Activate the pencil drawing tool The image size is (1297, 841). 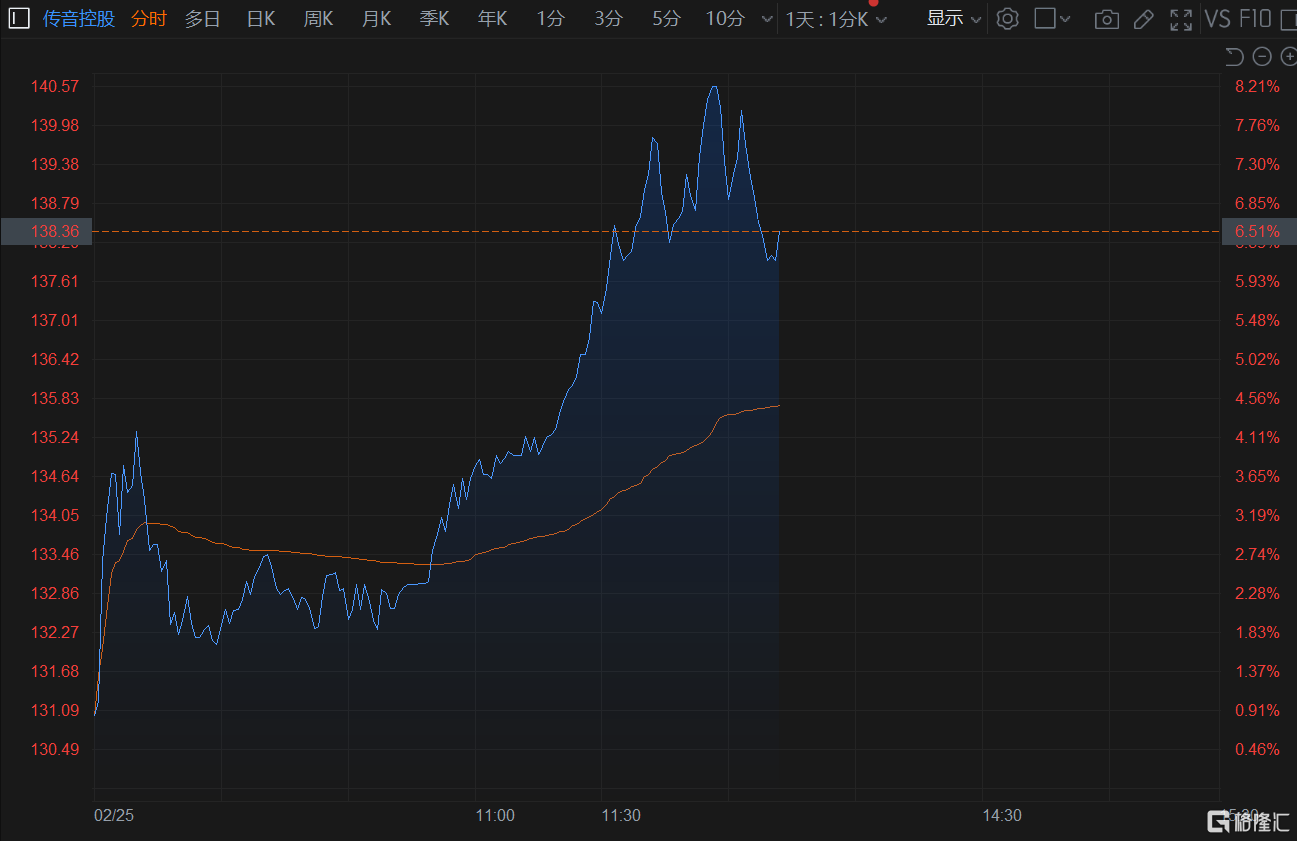pos(1144,19)
